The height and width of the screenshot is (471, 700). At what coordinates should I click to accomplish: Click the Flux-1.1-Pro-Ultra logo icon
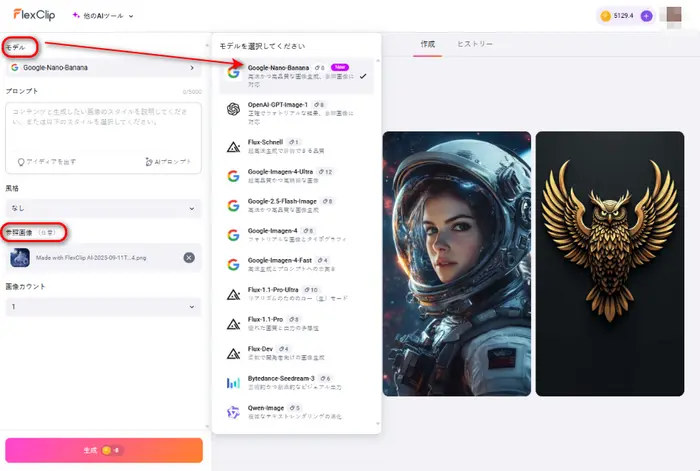[x=233, y=294]
